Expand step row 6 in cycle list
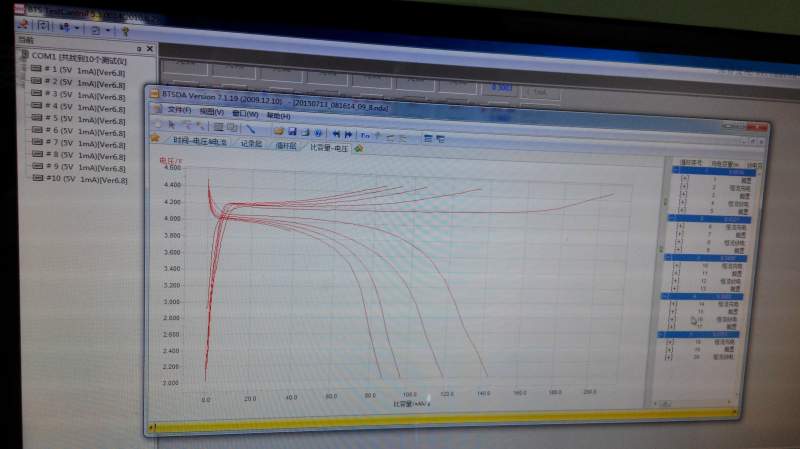This screenshot has height=449, width=800. 680,226
